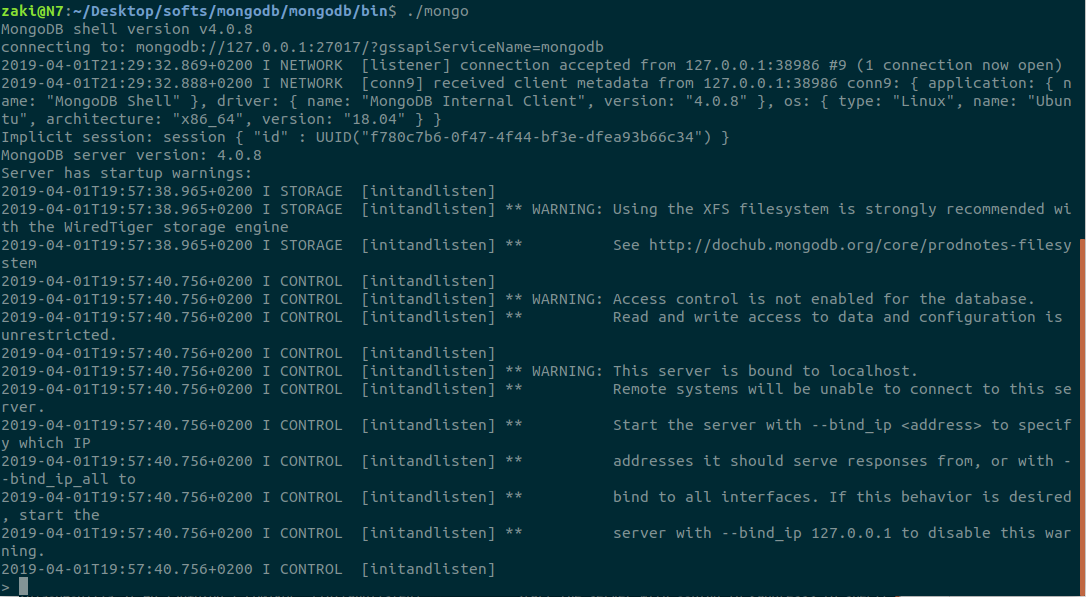Click the session UUID string

coord(515,137)
